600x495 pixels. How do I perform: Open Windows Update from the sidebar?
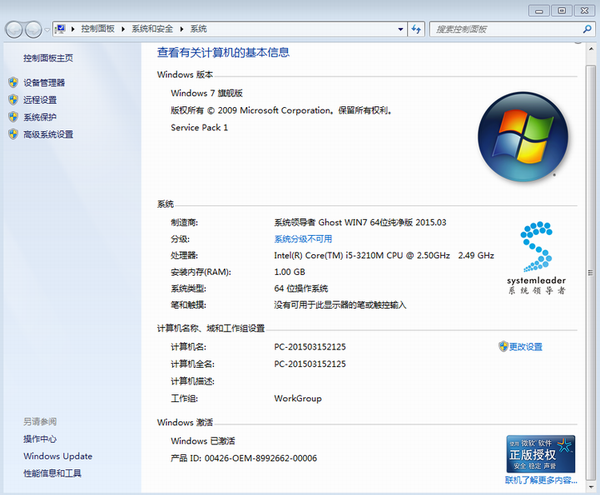(x=57, y=456)
